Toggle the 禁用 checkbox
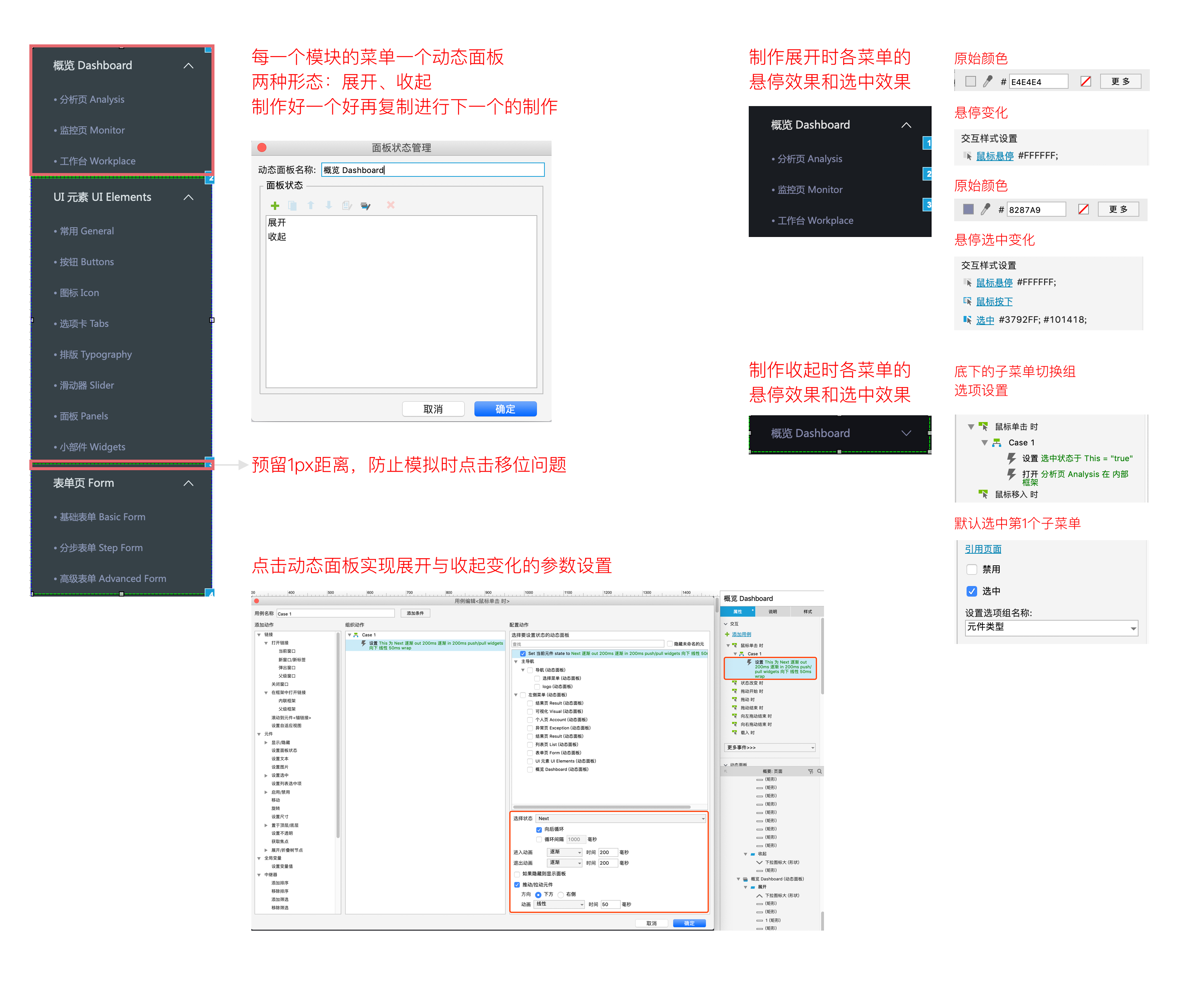 point(972,569)
